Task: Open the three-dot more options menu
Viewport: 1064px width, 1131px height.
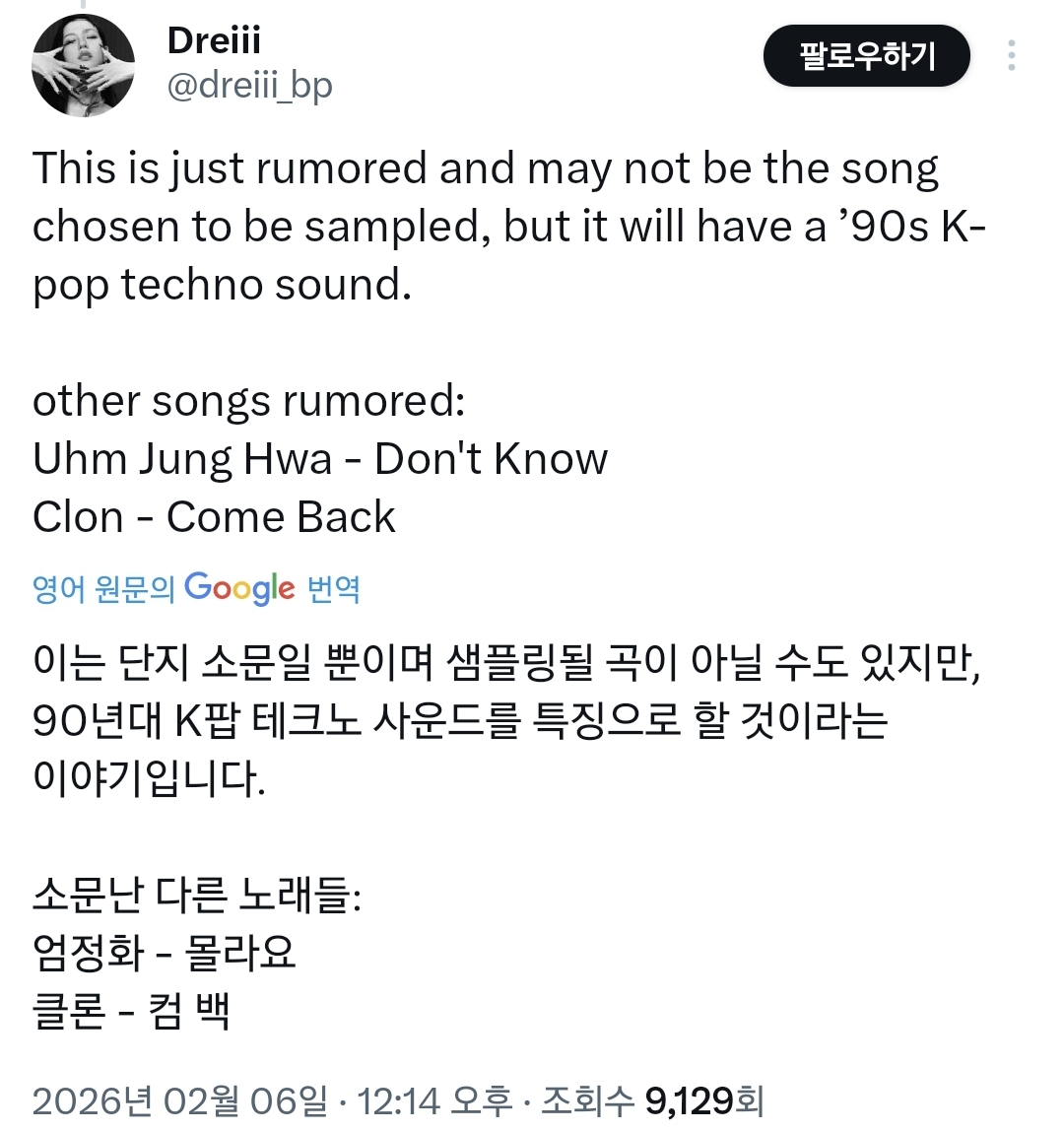Action: pos(1011,56)
